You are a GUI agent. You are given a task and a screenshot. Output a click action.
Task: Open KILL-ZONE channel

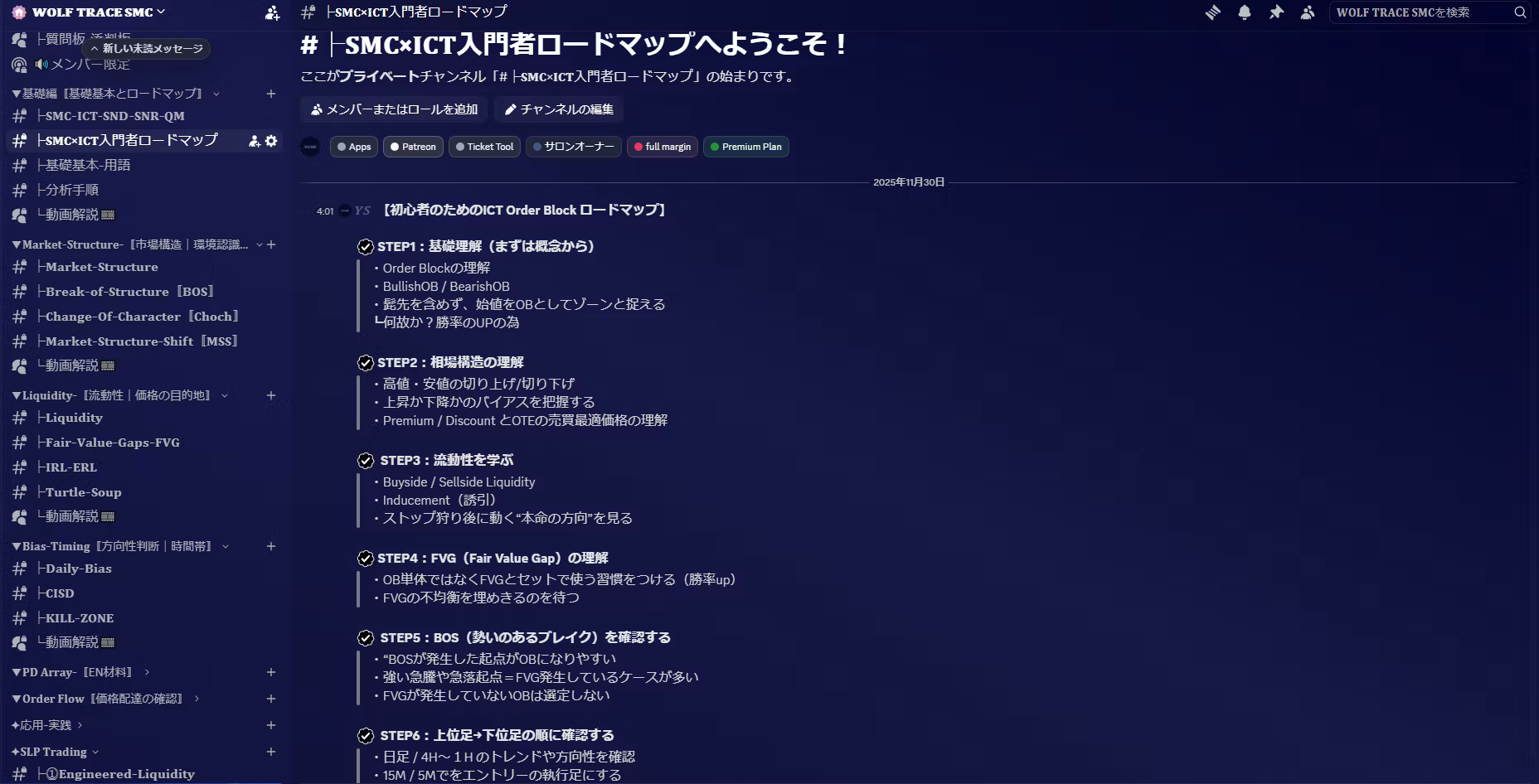pyautogui.click(x=144, y=618)
